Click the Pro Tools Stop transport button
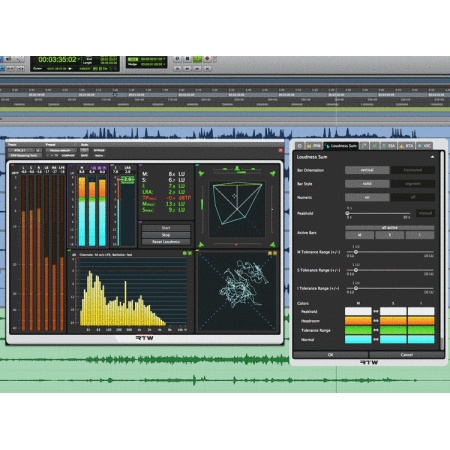The image size is (450, 450). [x=187, y=59]
